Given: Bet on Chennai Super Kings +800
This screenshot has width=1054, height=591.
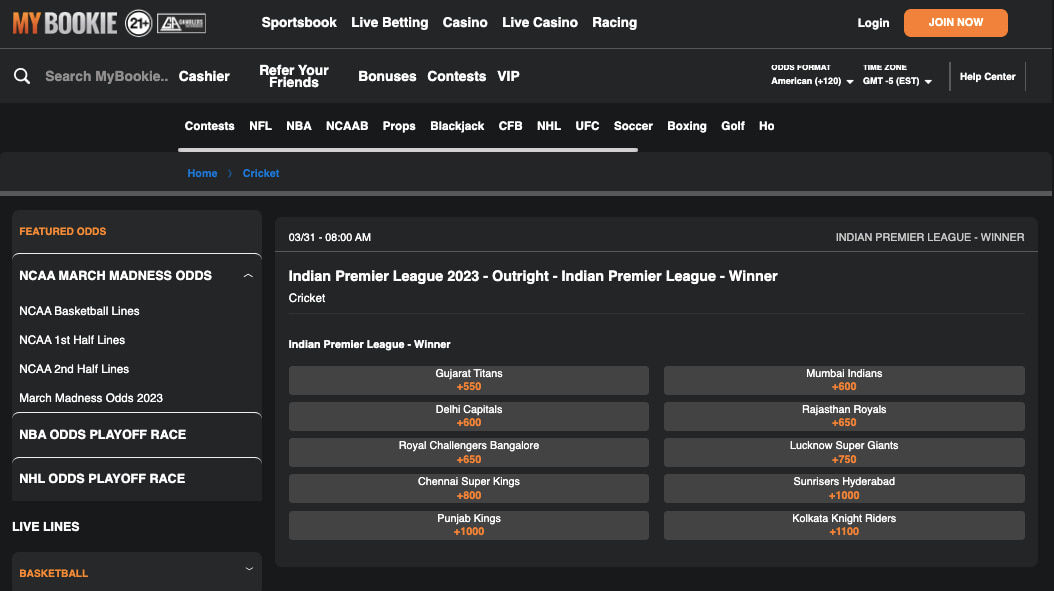Looking at the screenshot, I should pos(469,488).
